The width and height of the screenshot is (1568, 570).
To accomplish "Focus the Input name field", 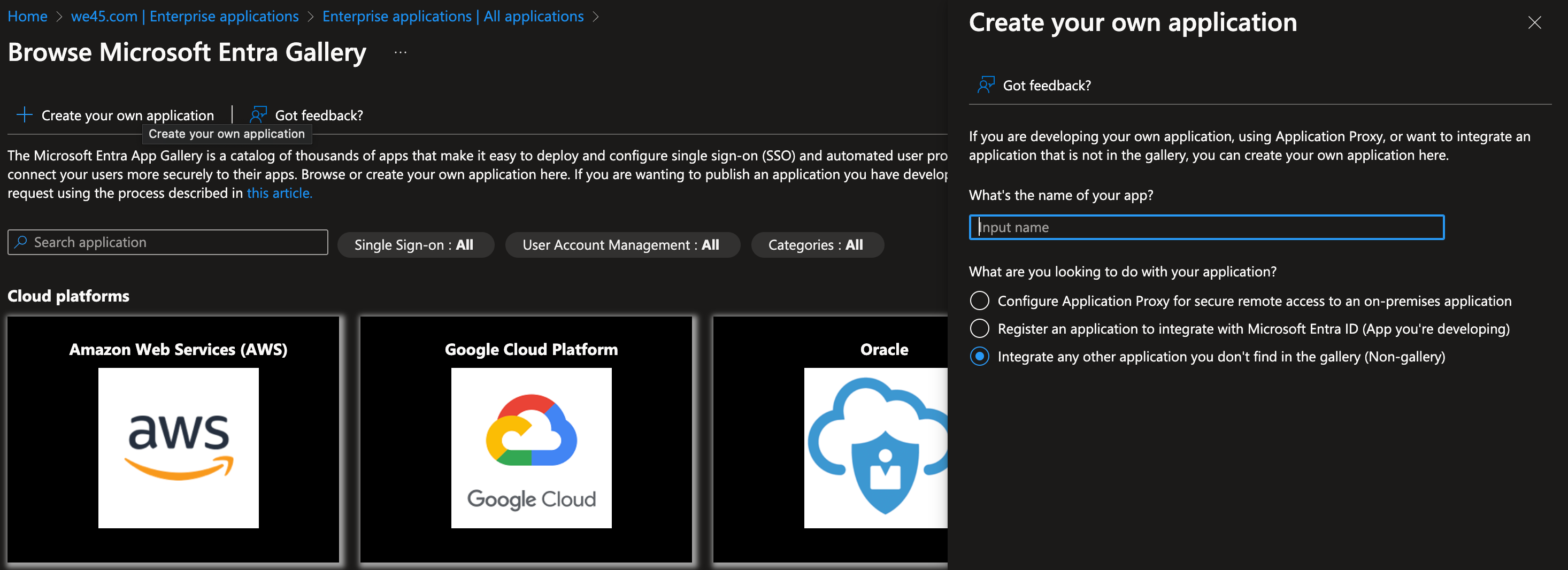I will point(1206,227).
